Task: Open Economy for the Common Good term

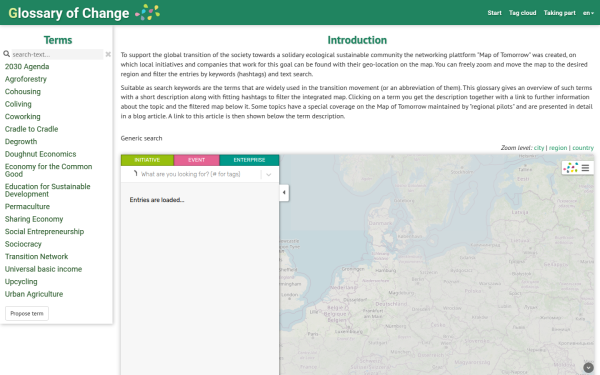Action: click(x=49, y=170)
